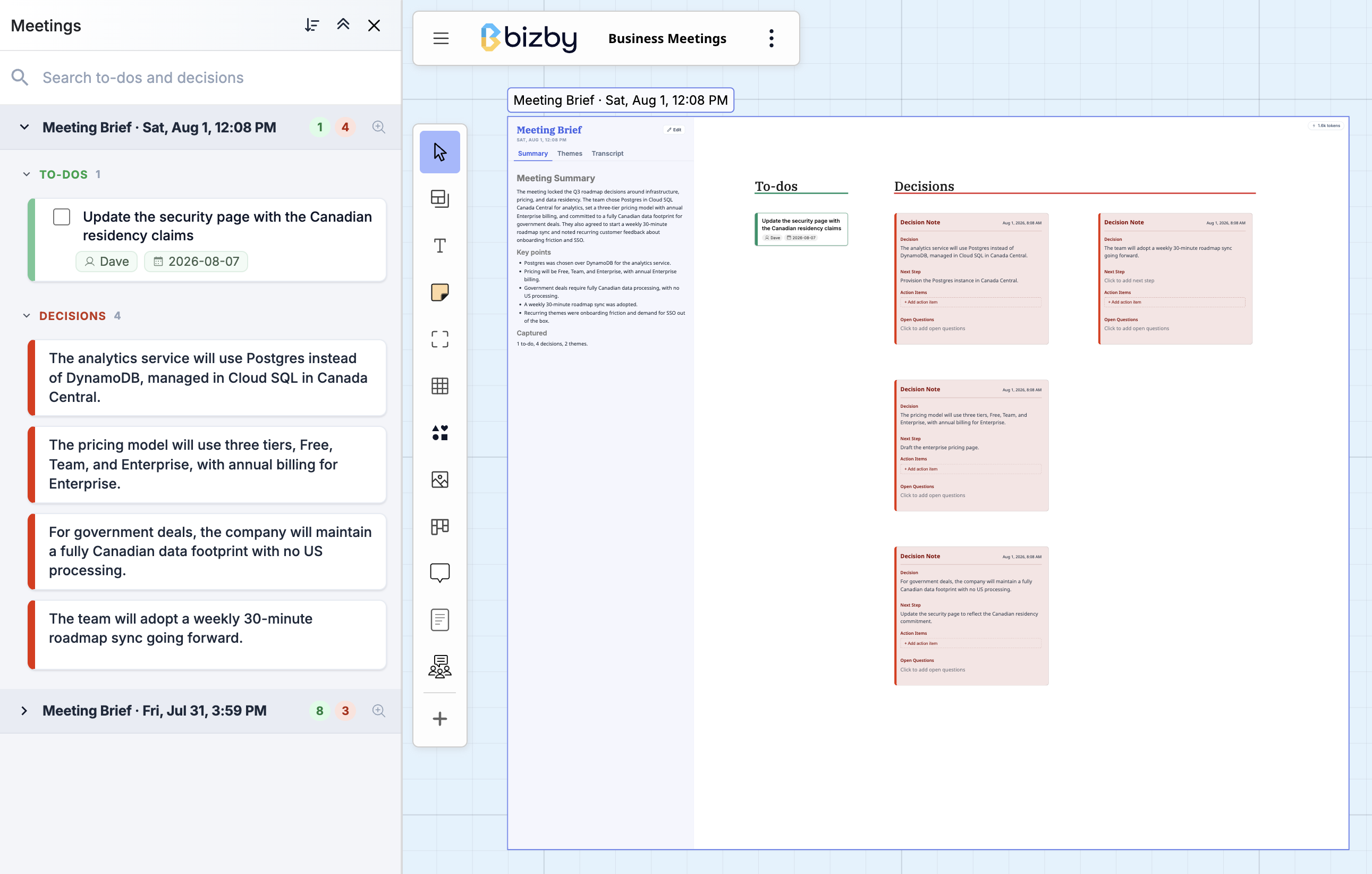The width and height of the screenshot is (1372, 874).
Task: Open the shapes tool
Action: coord(439,433)
